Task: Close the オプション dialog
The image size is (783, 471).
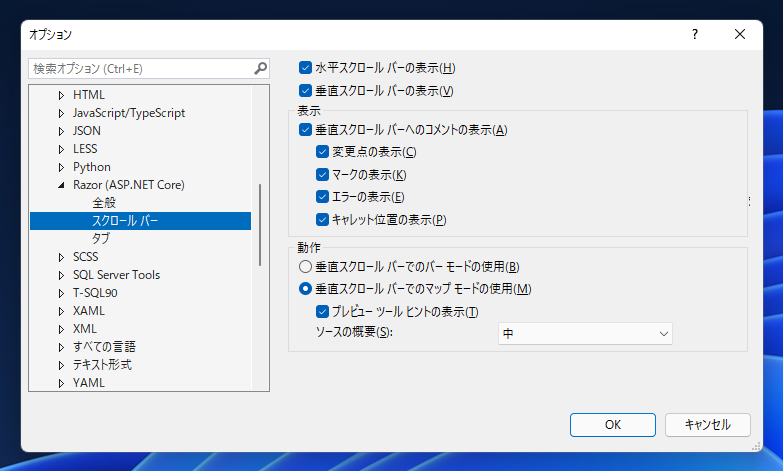Action: click(x=740, y=34)
